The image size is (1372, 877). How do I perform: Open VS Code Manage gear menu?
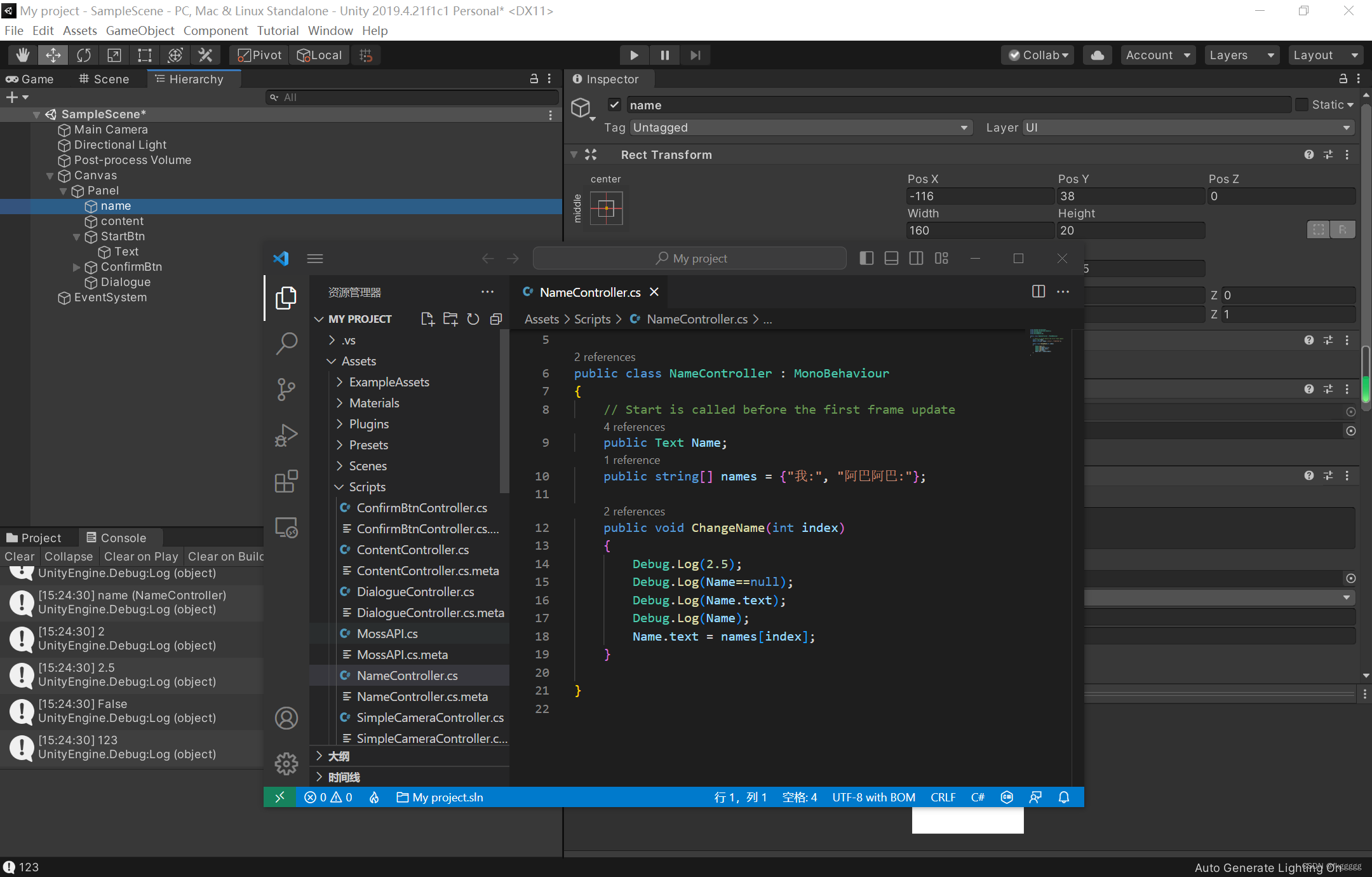(x=286, y=764)
